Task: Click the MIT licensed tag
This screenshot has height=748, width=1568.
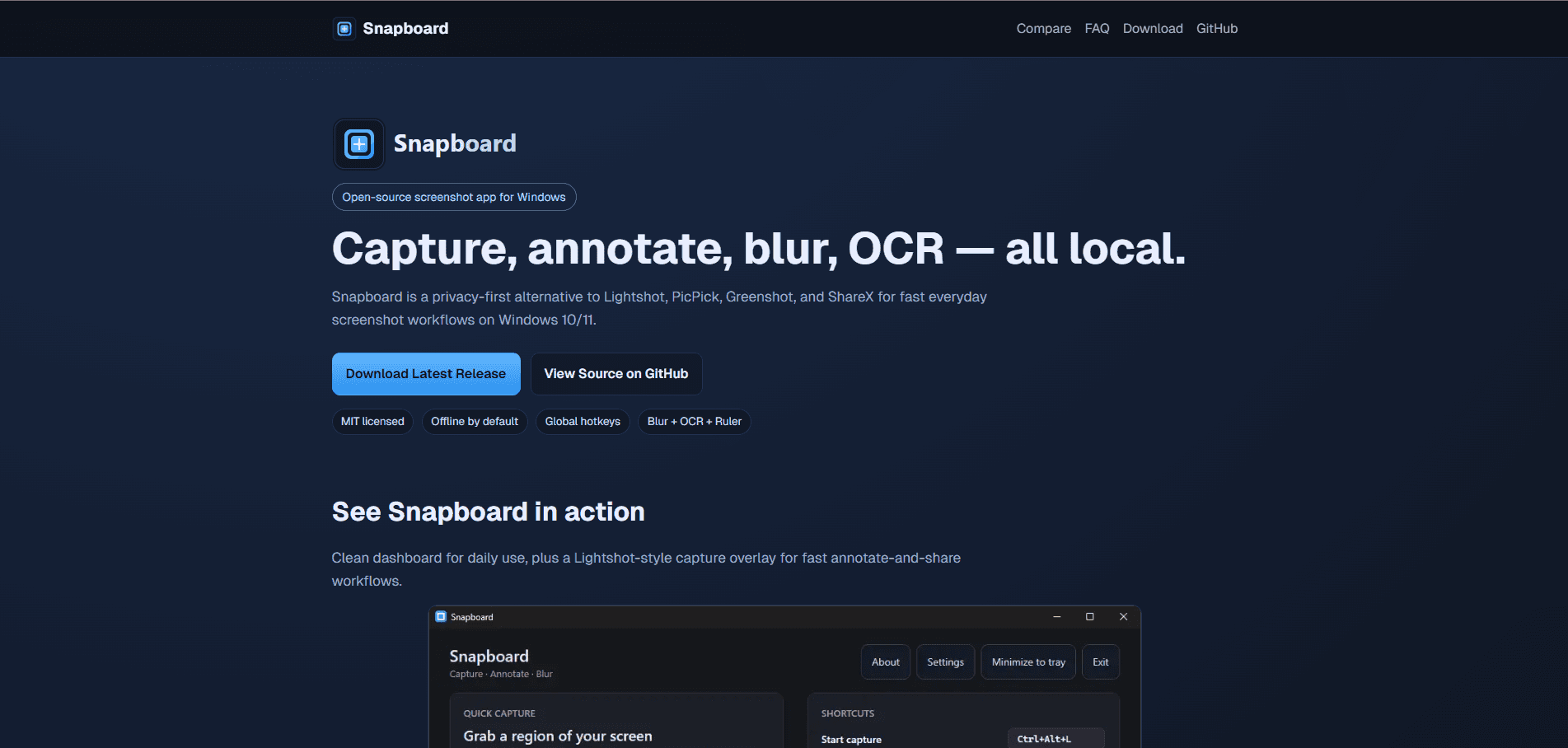Action: [372, 422]
